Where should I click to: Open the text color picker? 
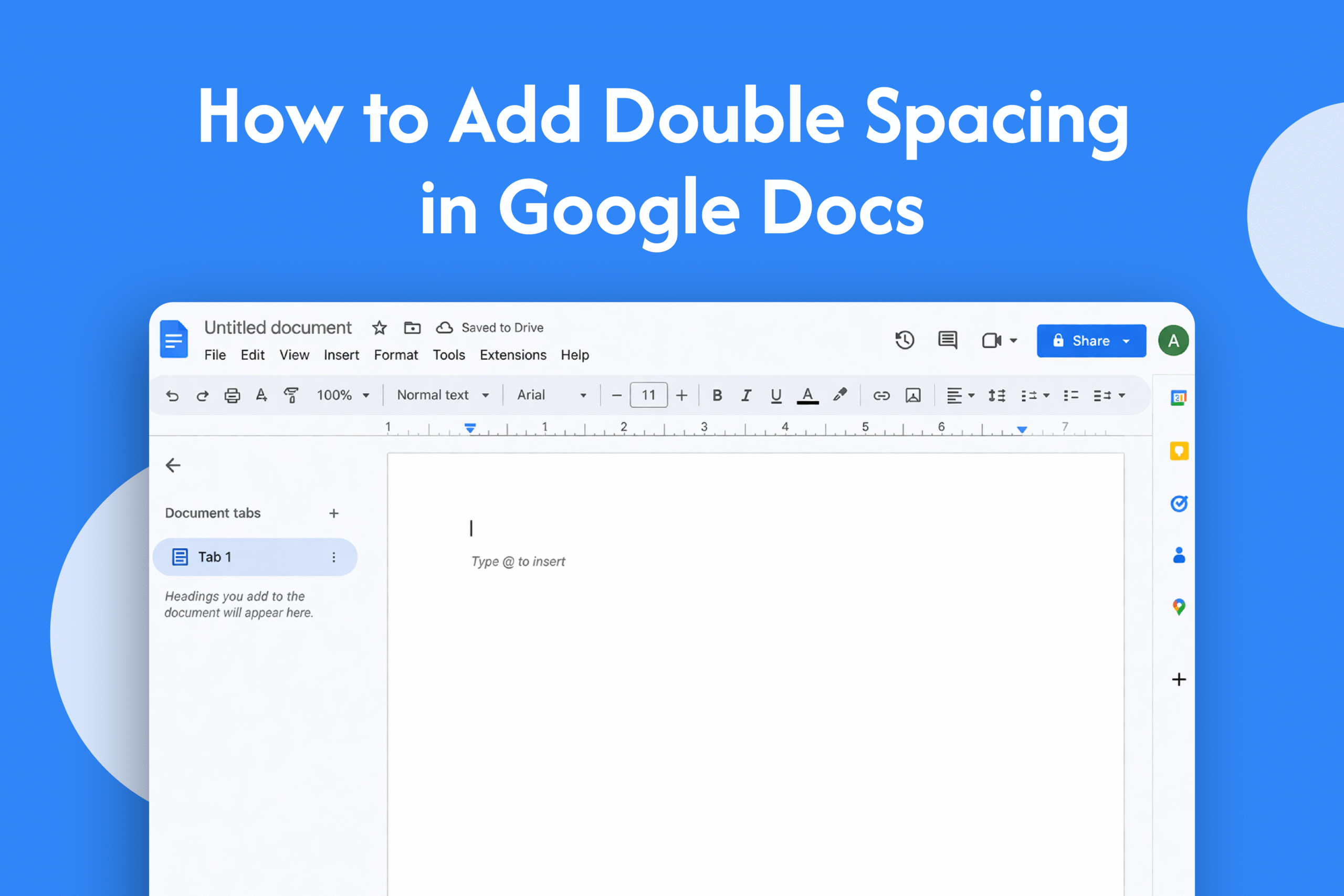[x=807, y=395]
